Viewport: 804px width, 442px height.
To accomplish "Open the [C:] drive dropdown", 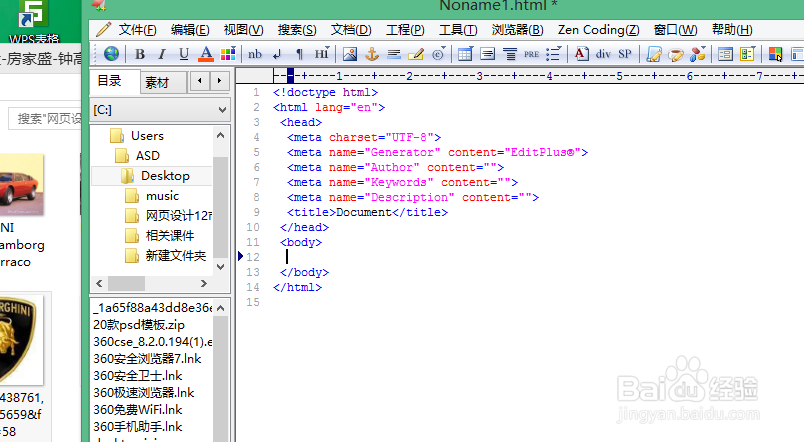I will point(160,110).
